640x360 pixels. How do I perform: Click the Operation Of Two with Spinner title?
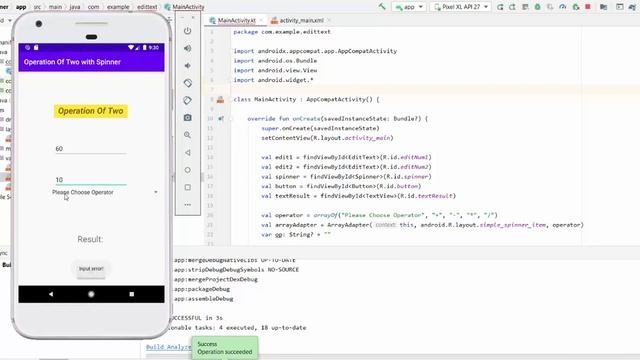(x=72, y=62)
